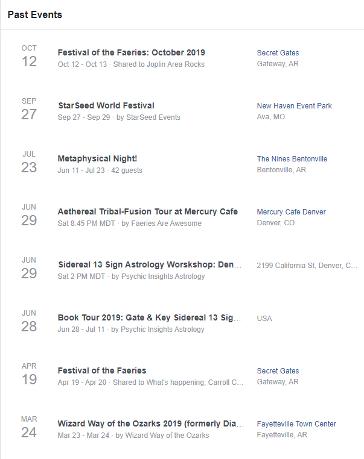Open the Metaphysical Night! event
The width and height of the screenshot is (364, 459).
pos(97,158)
